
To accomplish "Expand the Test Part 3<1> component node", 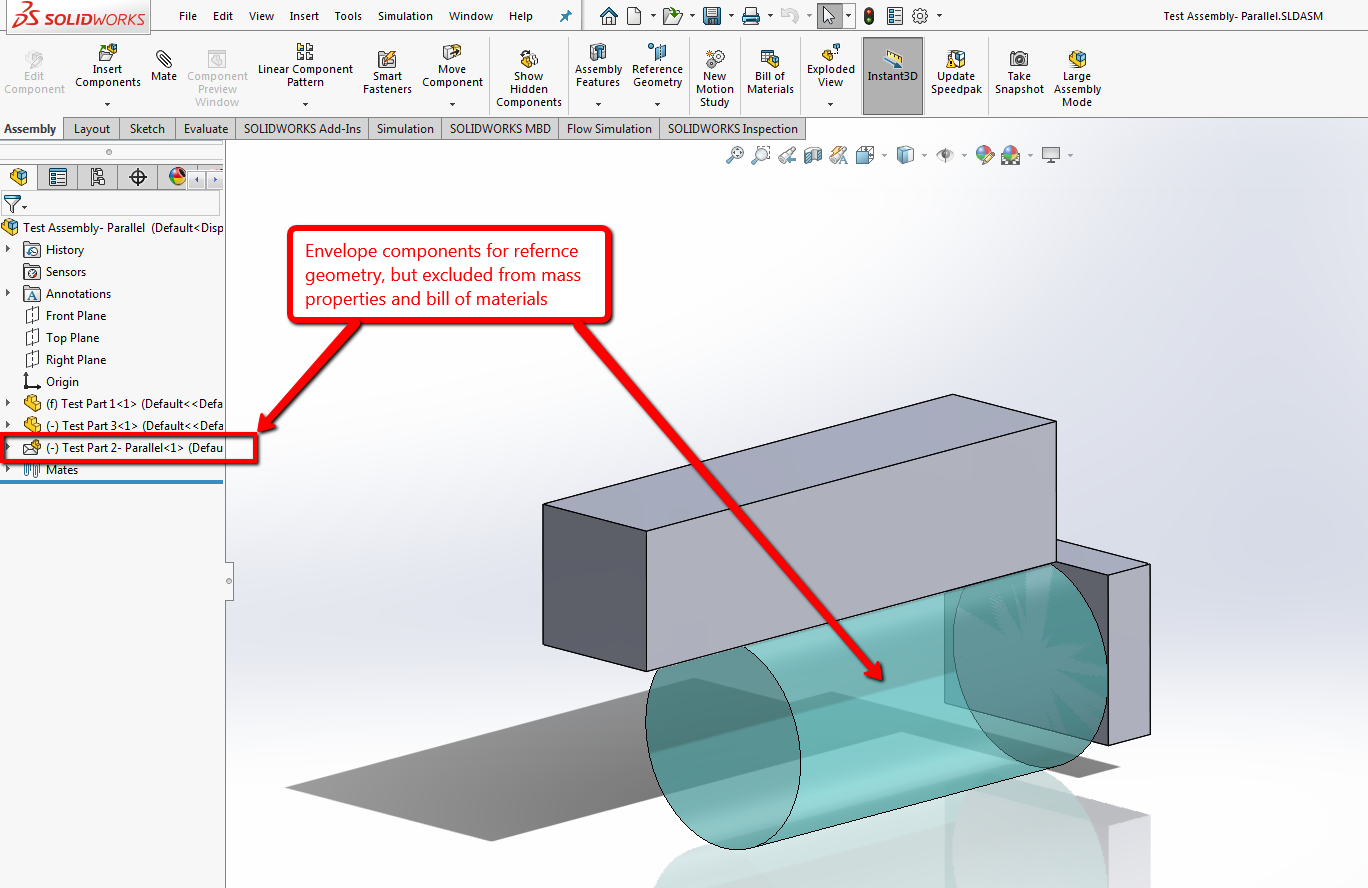I will (8, 426).
